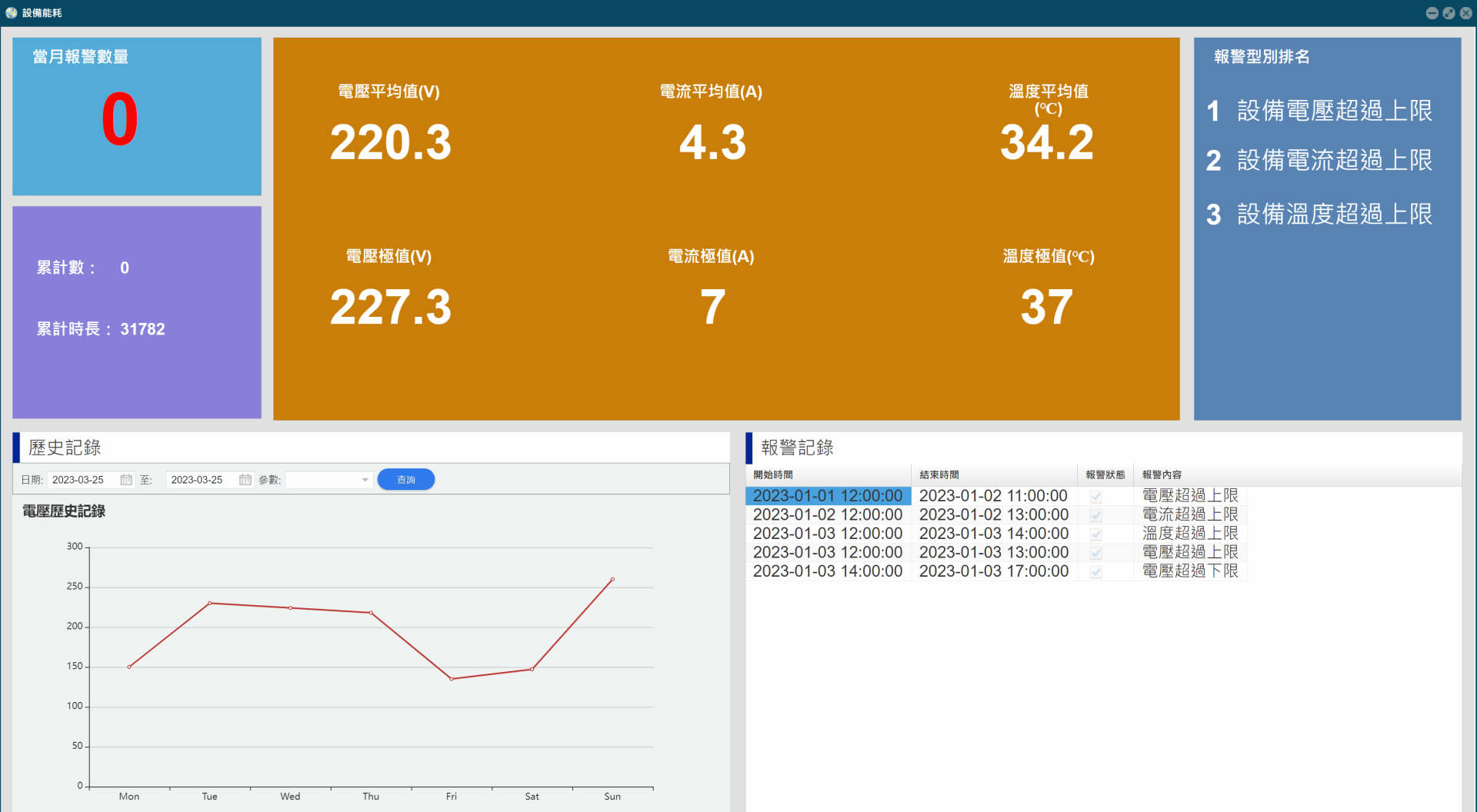
Task: Open the start date calendar picker icon
Action: tap(126, 480)
